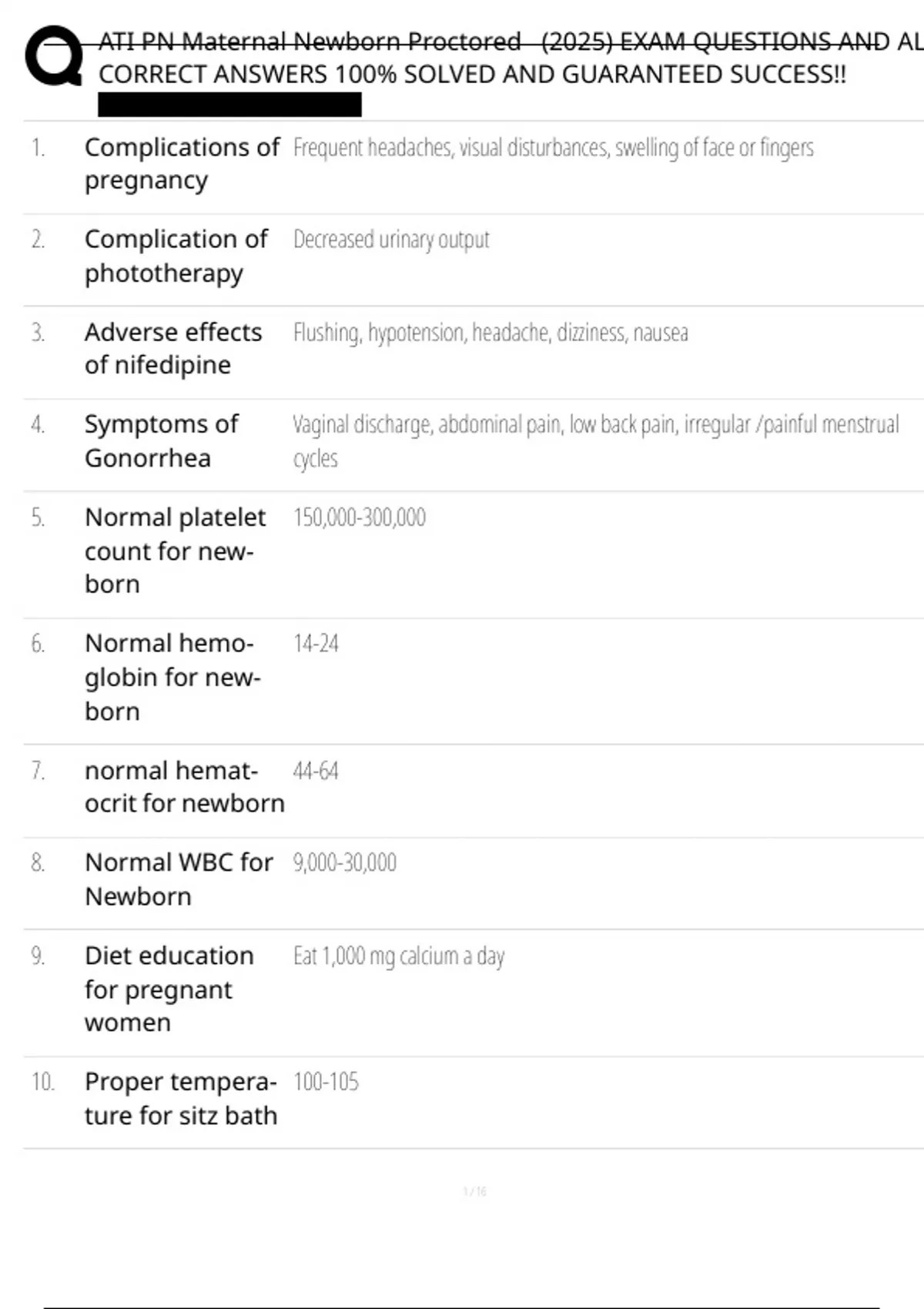Image resolution: width=924 pixels, height=1309 pixels.
Task: Click the answer "Decreased urinary output"
Action: [x=391, y=239]
